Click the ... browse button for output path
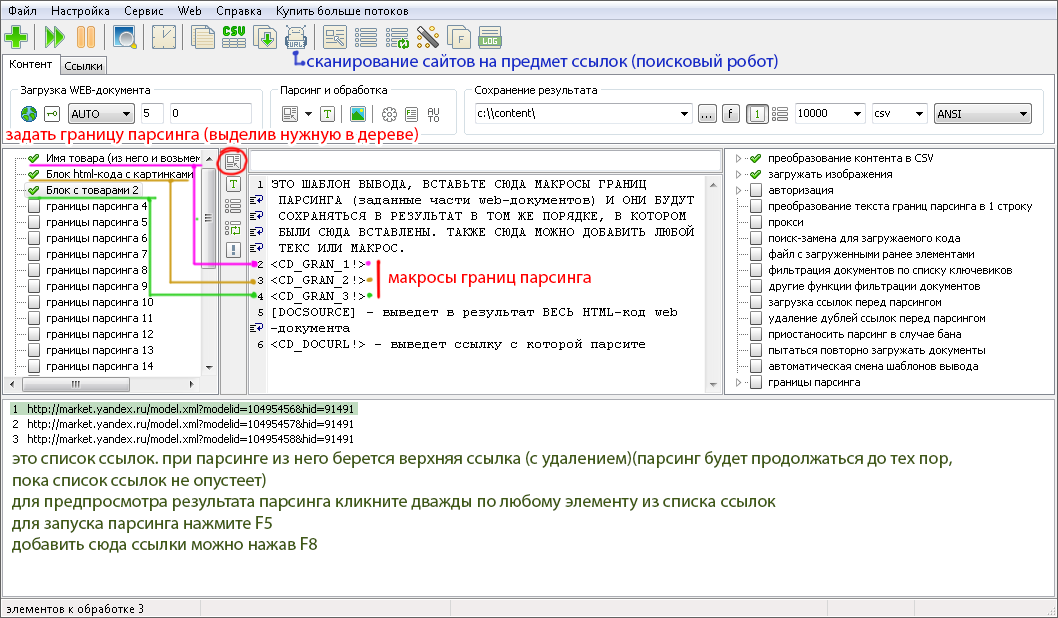This screenshot has height=618, width=1058. pyautogui.click(x=706, y=114)
